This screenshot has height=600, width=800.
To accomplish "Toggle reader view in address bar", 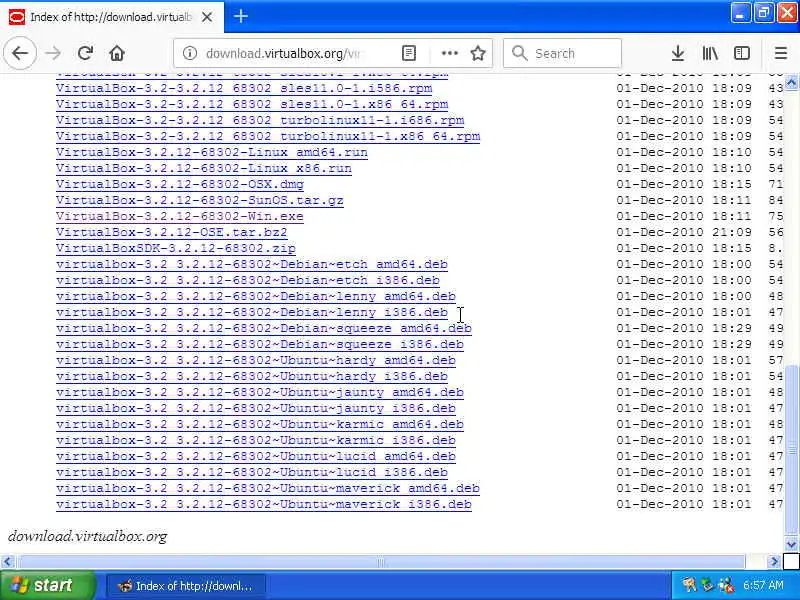I will (409, 53).
